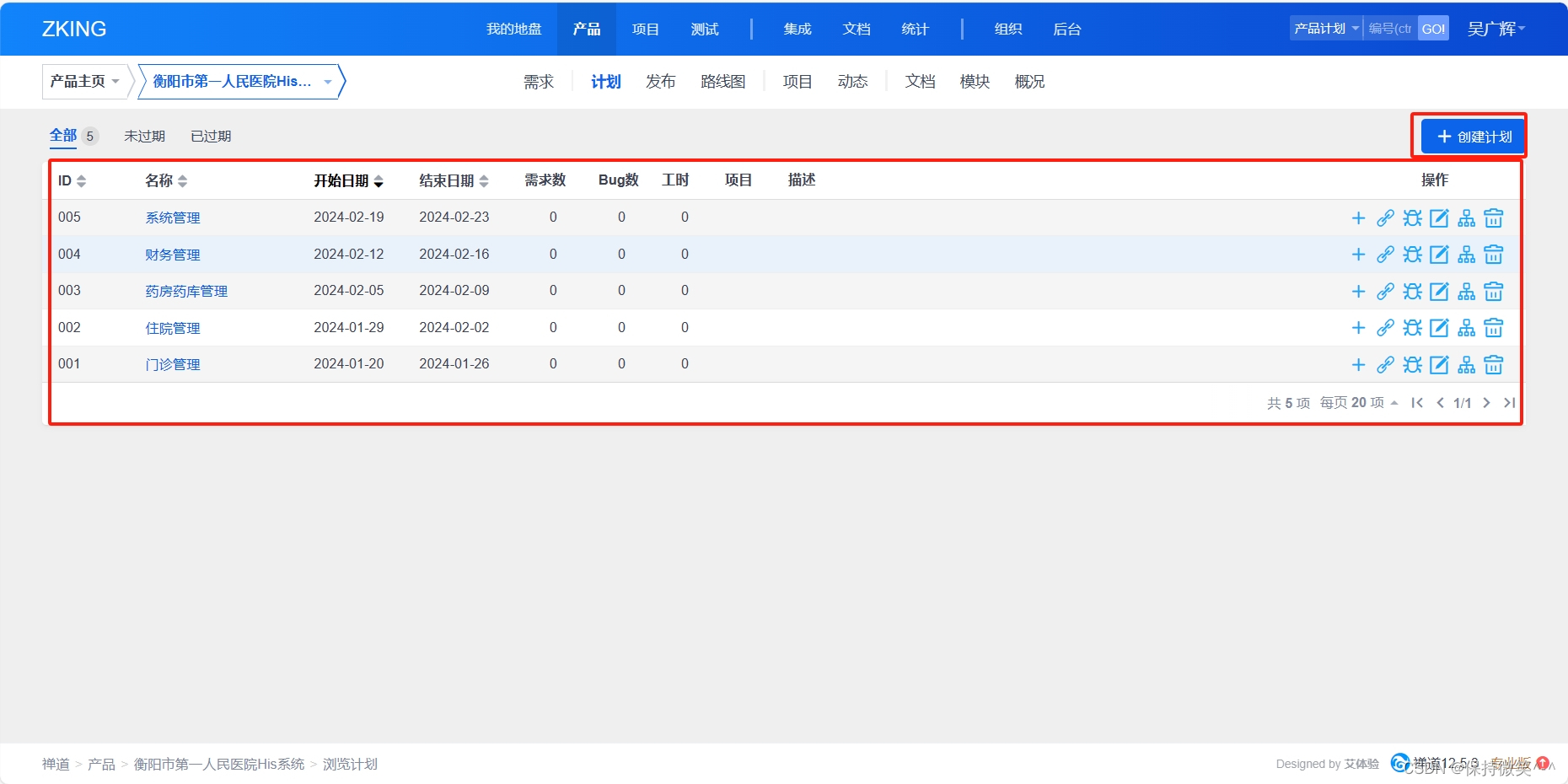
Task: Create child plan icon for 门诊管理
Action: (x=1467, y=365)
